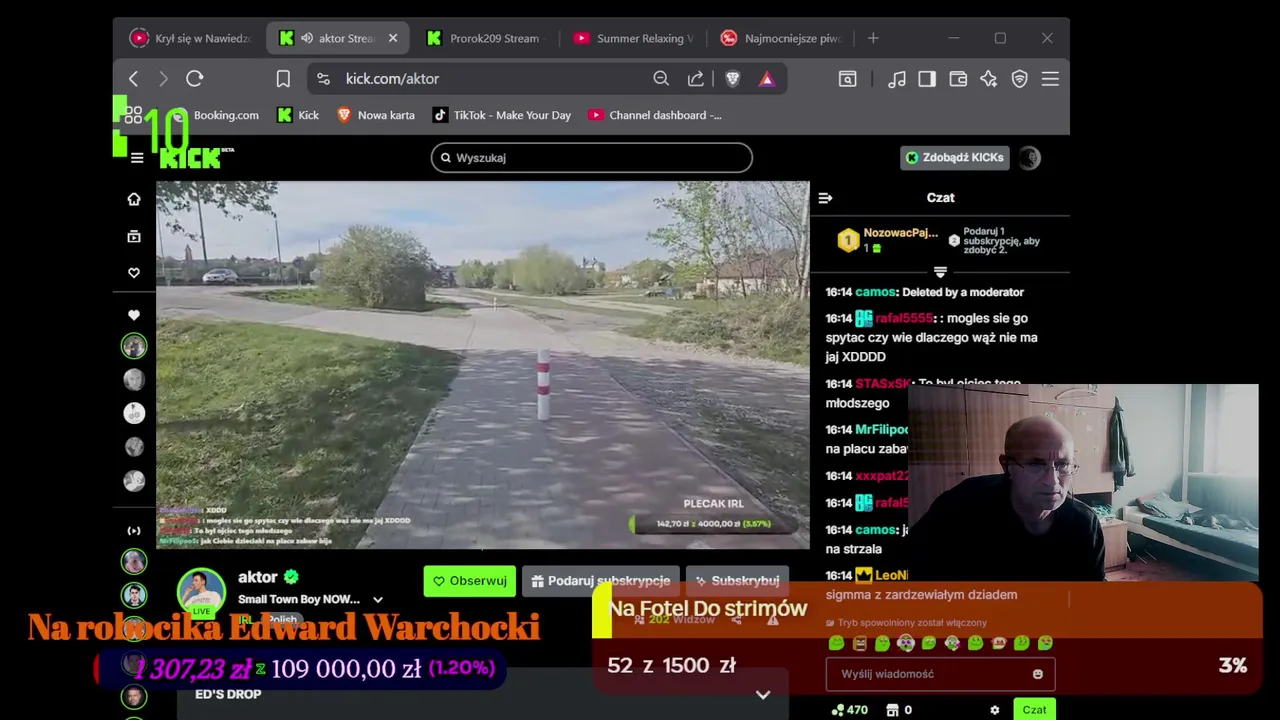This screenshot has height=720, width=1280.
Task: Open NozowacPaj top gifter entry
Action: pos(889,240)
